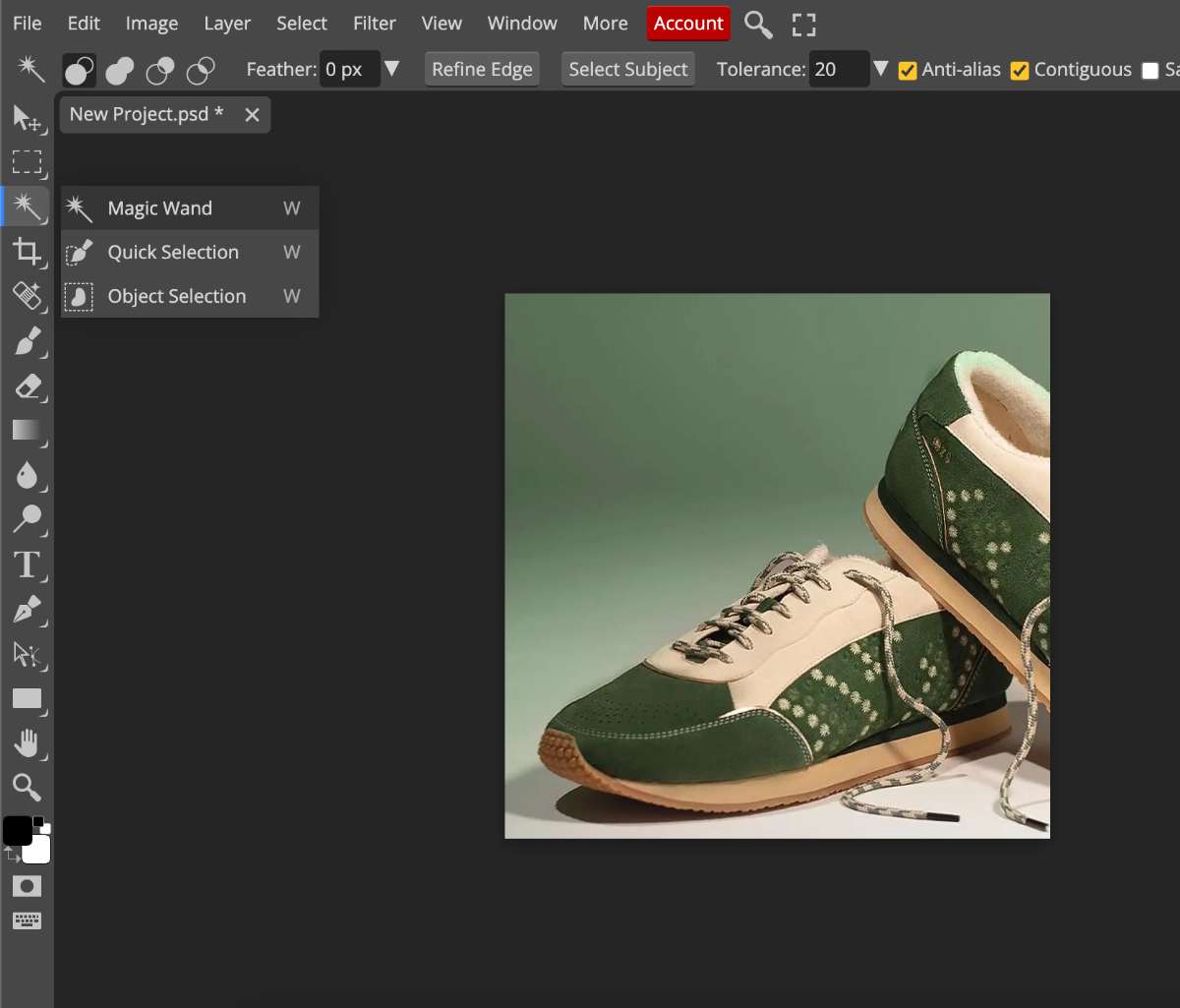Viewport: 1180px width, 1008px height.
Task: Select the Eraser tool in toolbar
Action: [27, 386]
